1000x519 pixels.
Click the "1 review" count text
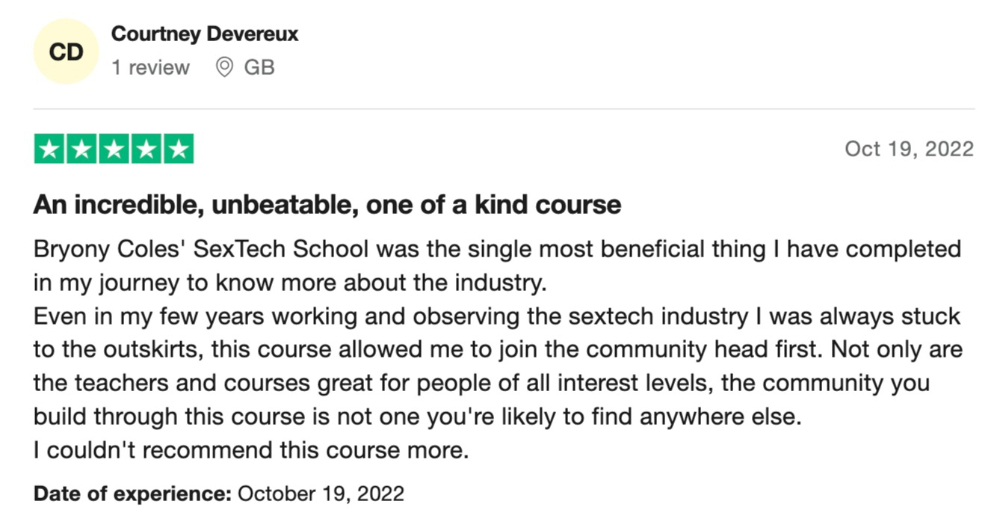[x=151, y=68]
